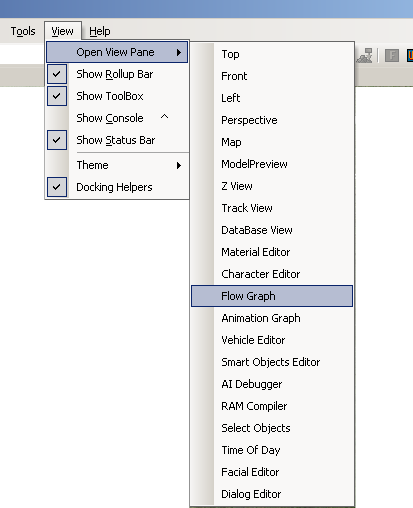The width and height of the screenshot is (413, 508).
Task: Open the Material Editor
Action: tap(272, 252)
